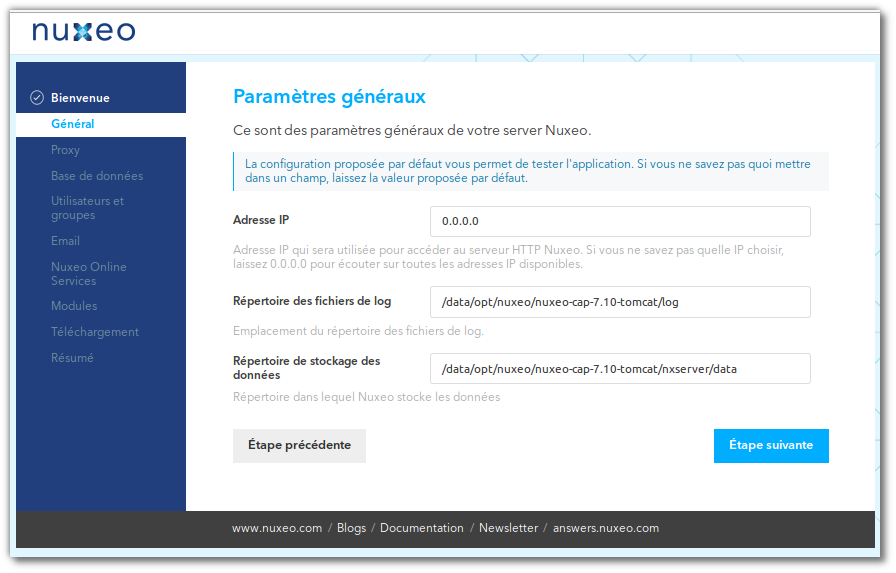This screenshot has height=573, width=896.
Task: Open Nuxeo Online Services step
Action: coord(89,274)
